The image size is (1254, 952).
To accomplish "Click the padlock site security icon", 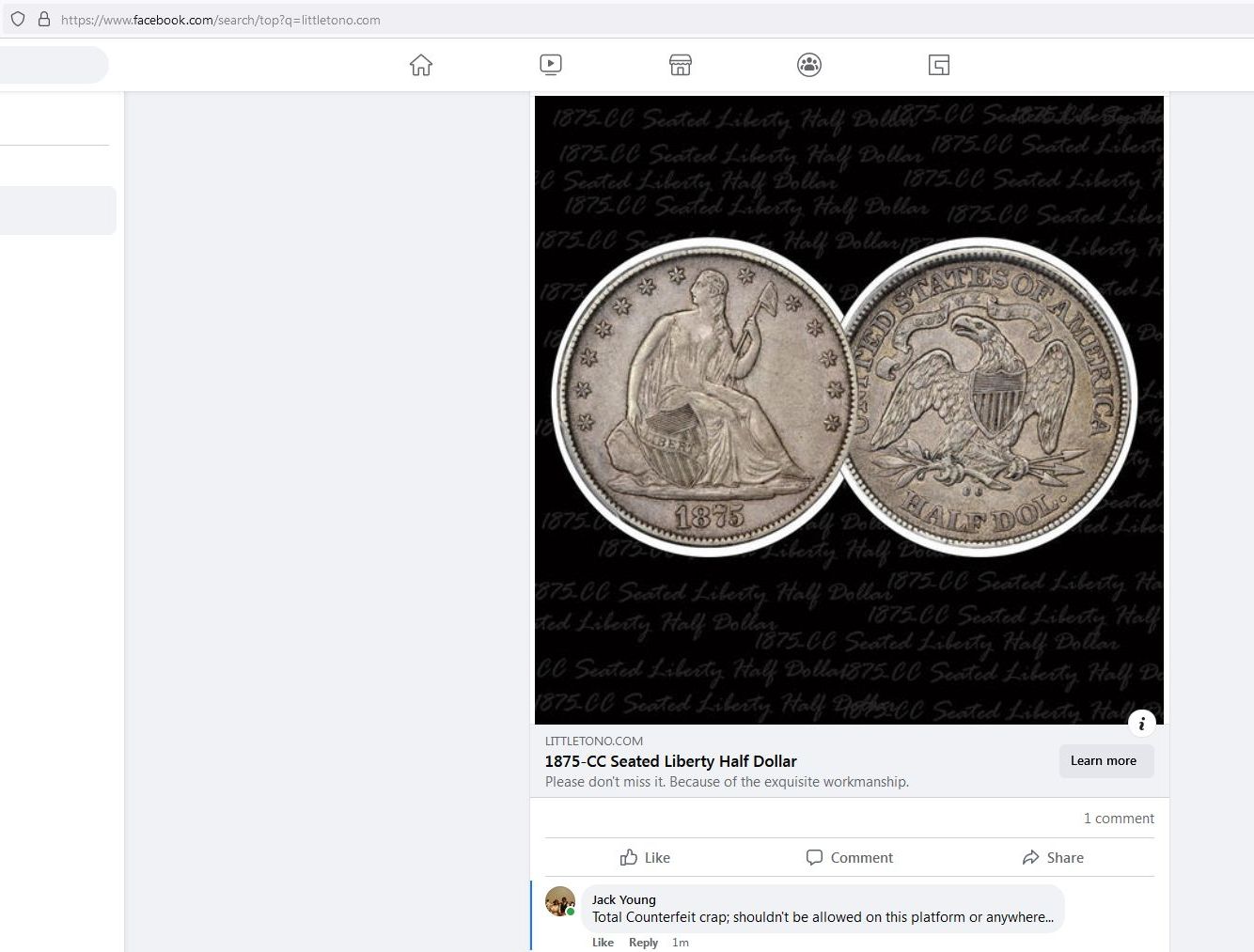I will pos(43,19).
